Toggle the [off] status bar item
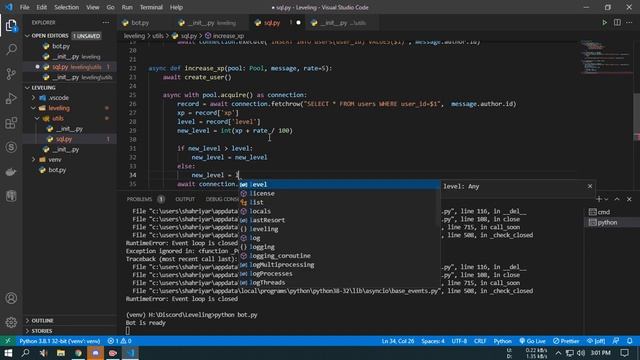The image size is (640, 360). (x=596, y=341)
